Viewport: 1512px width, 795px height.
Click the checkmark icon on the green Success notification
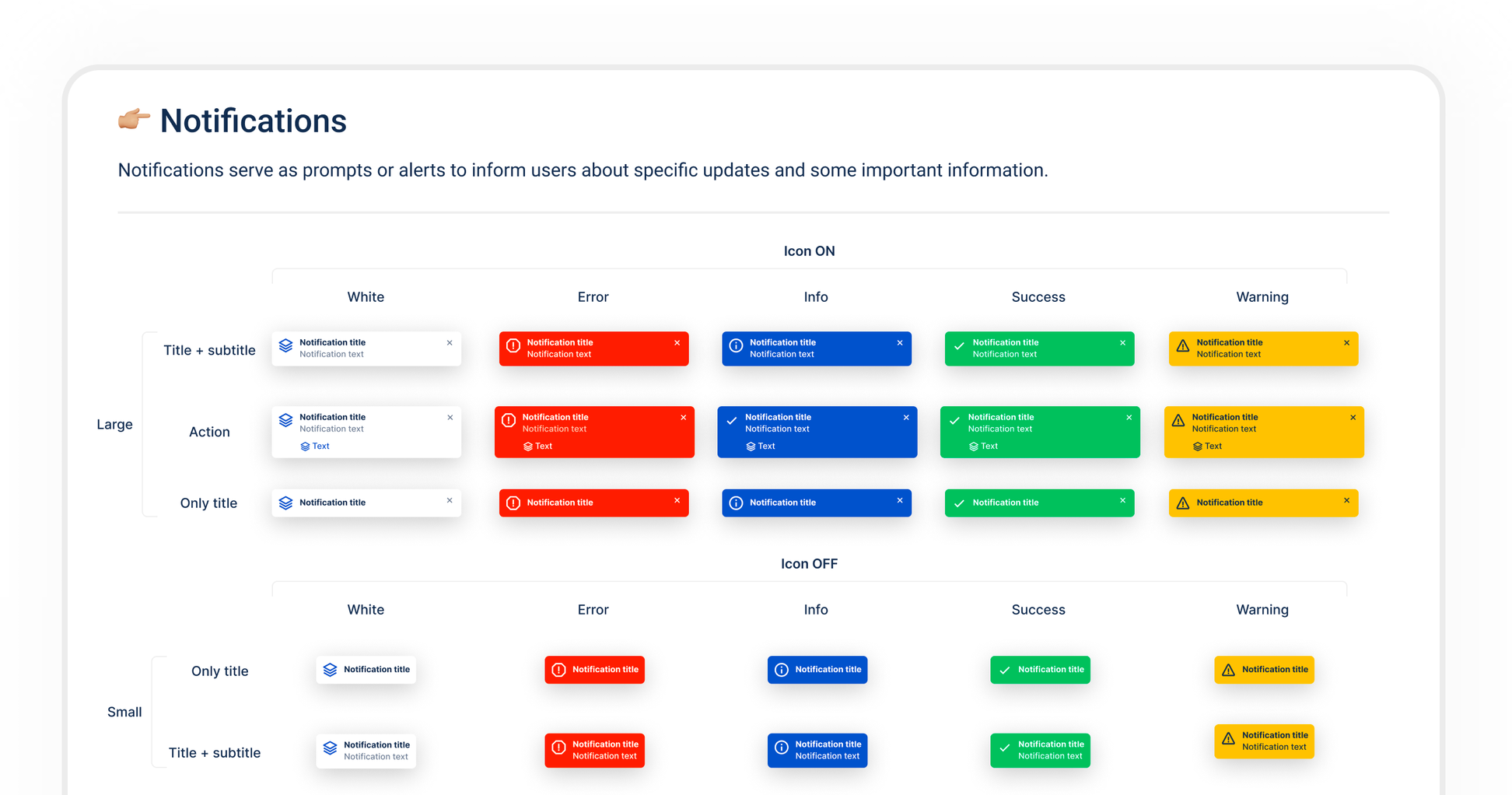[959, 343]
